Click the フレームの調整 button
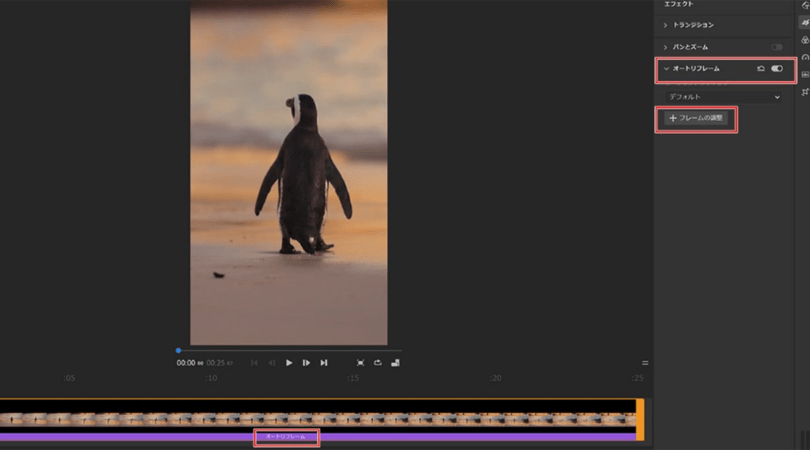 697,118
